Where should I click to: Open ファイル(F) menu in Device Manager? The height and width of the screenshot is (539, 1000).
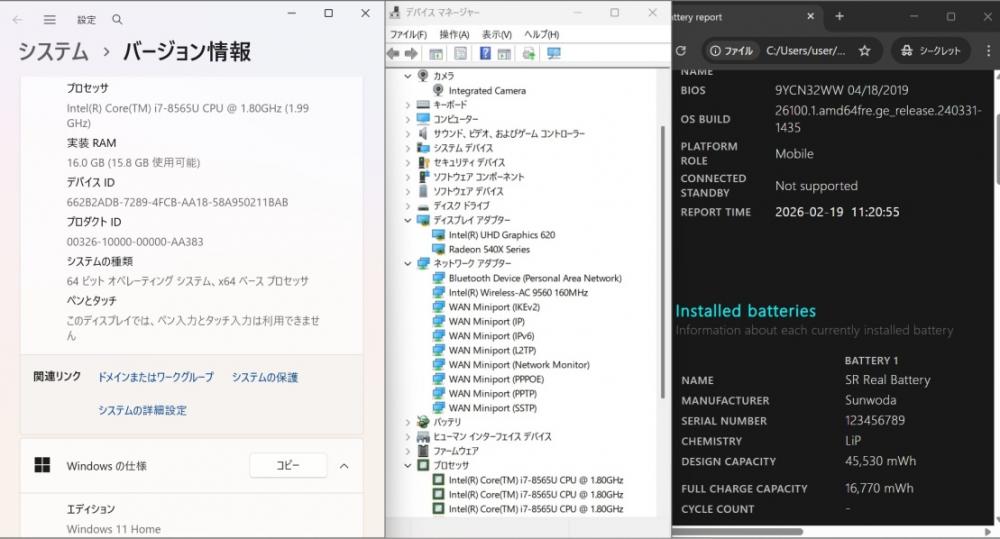[x=408, y=34]
